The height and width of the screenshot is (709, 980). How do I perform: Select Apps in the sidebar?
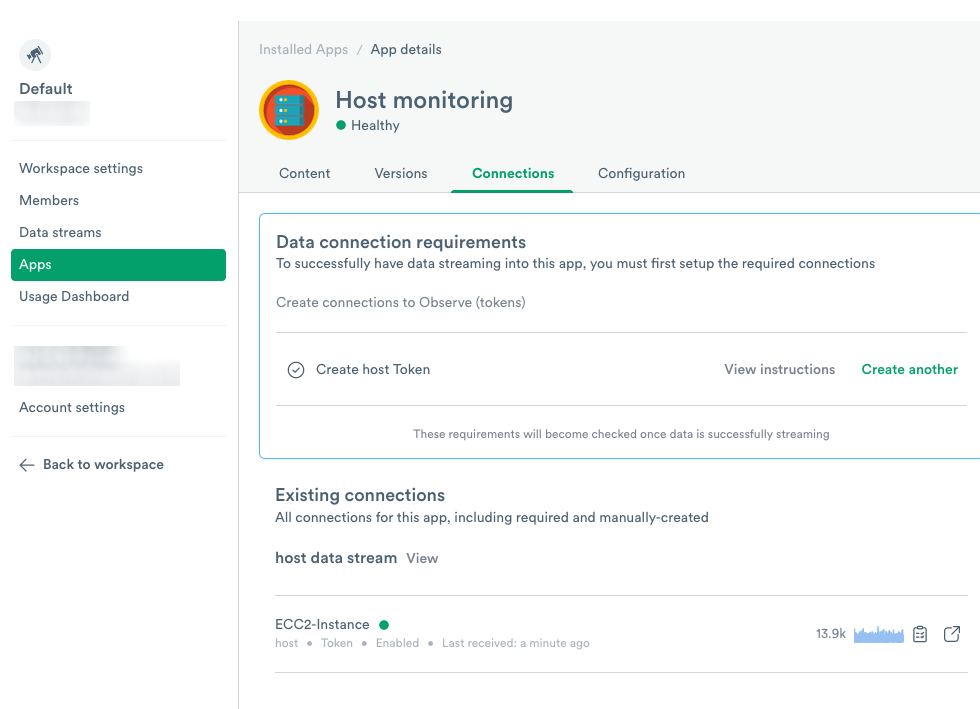(x=118, y=264)
